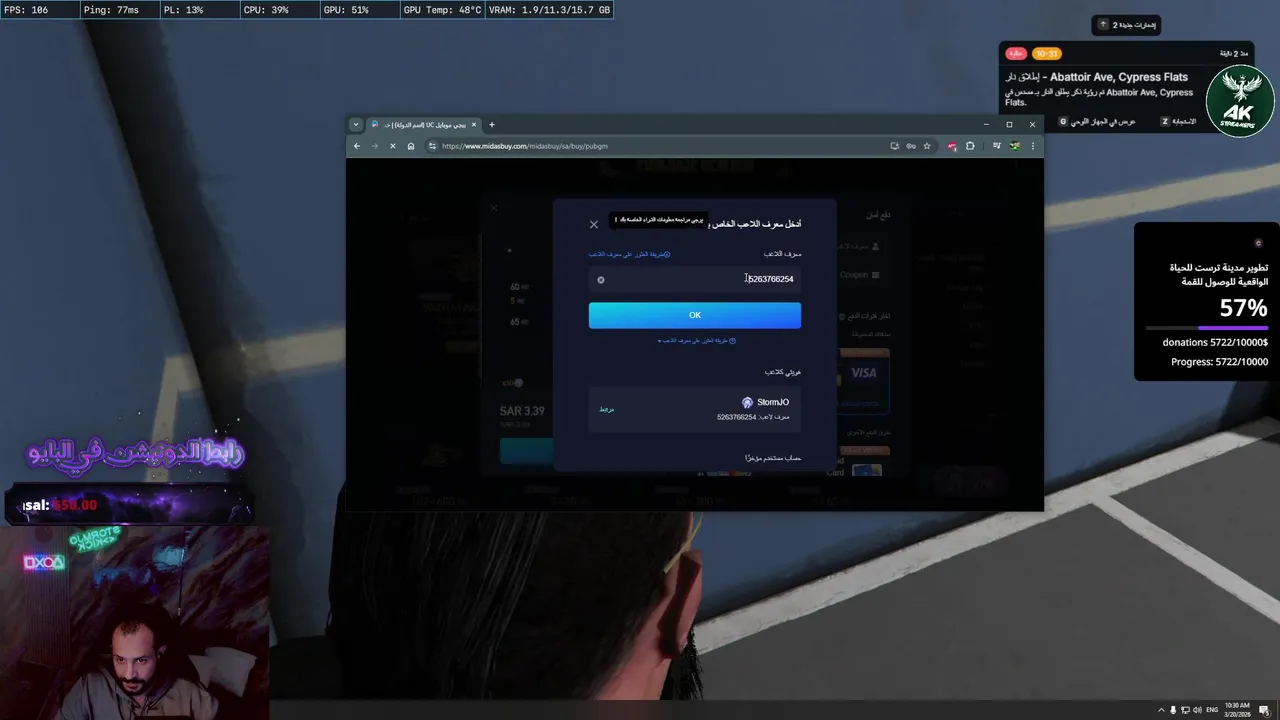The height and width of the screenshot is (720, 1280).
Task: Click the player ID input field
Action: pos(695,279)
